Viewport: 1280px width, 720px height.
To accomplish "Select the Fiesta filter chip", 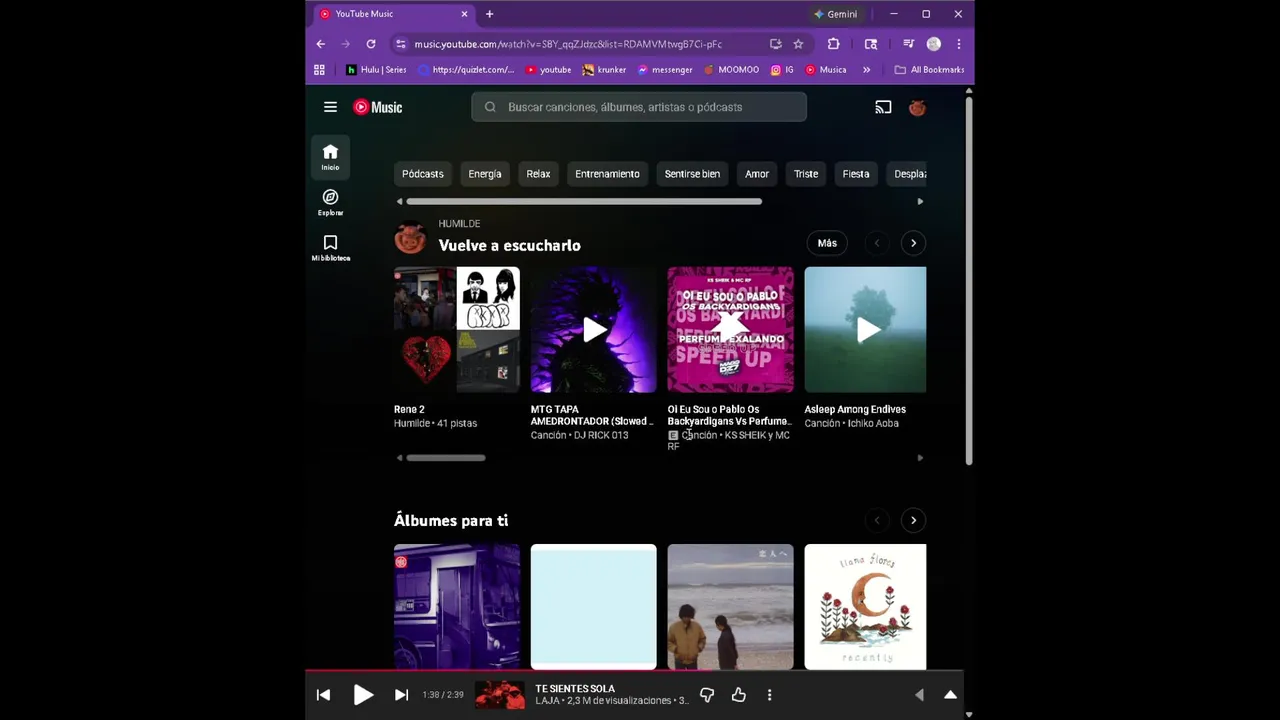I will (x=856, y=174).
